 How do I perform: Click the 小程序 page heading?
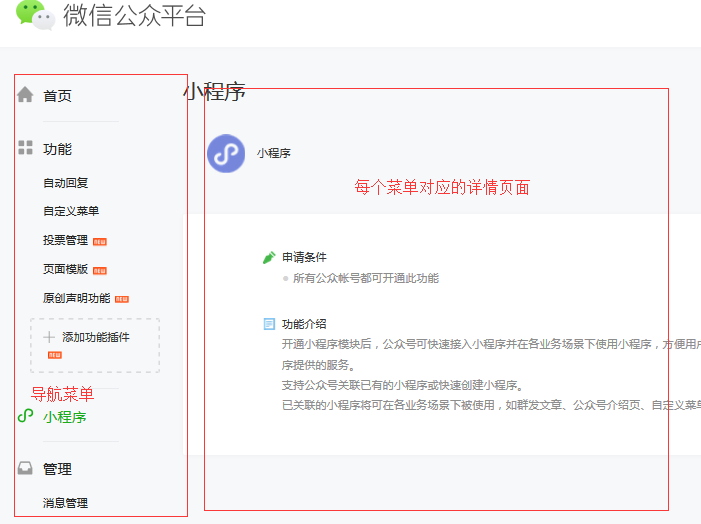(x=215, y=92)
